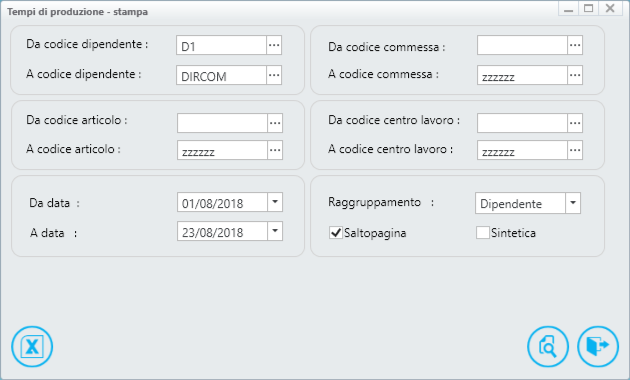Screen dimensions: 630x380
Task: Expand the 'A data' date picker arrow
Action: pos(275,231)
